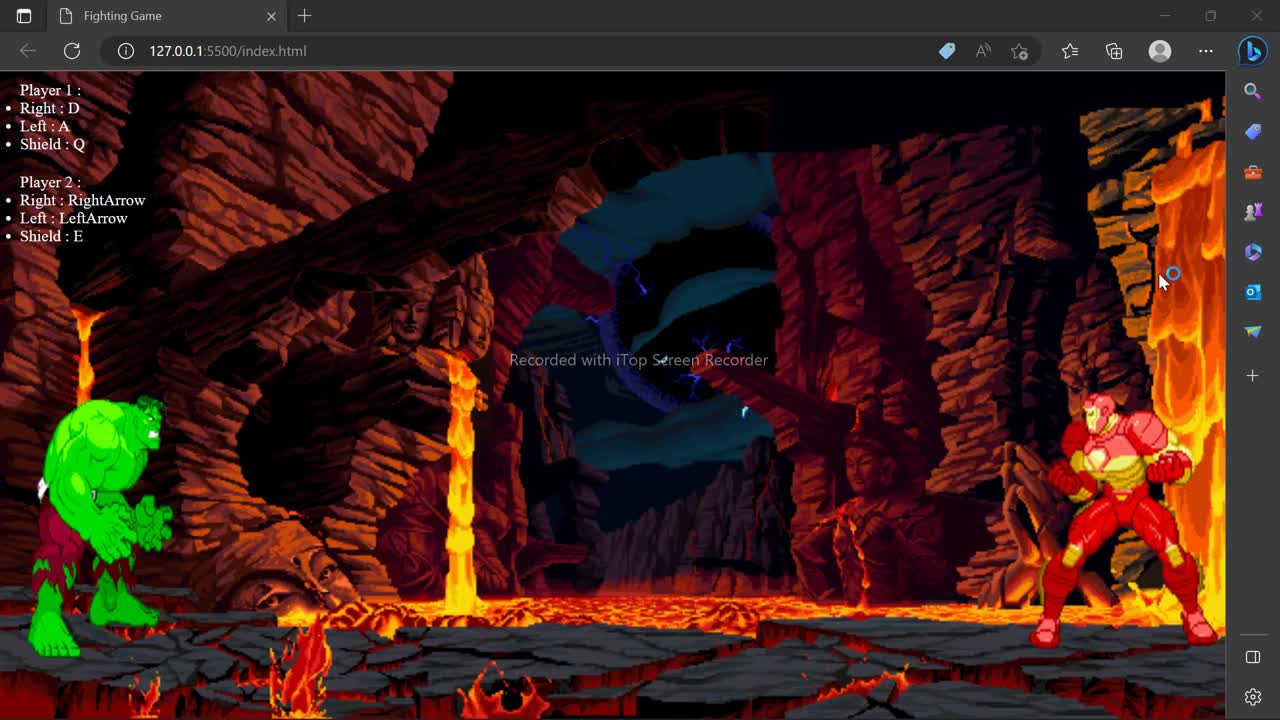This screenshot has height=720, width=1280.
Task: Reload the page with the refresh button
Action: coord(72,51)
